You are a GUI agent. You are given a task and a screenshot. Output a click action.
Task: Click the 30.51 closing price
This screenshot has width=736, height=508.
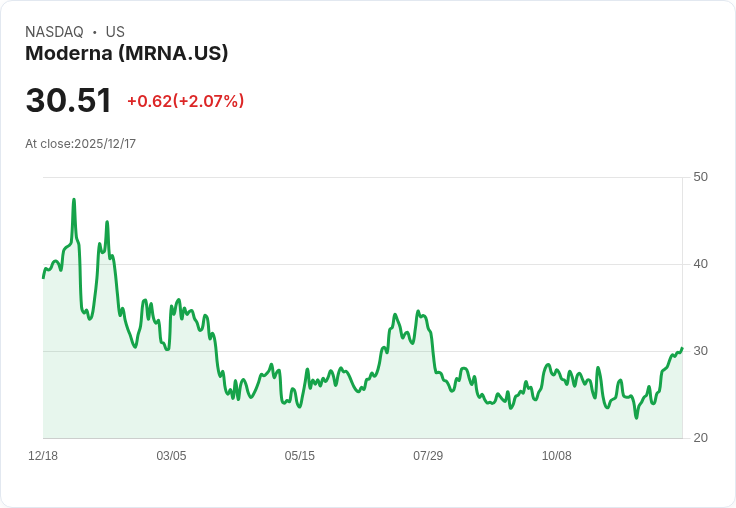tap(69, 101)
